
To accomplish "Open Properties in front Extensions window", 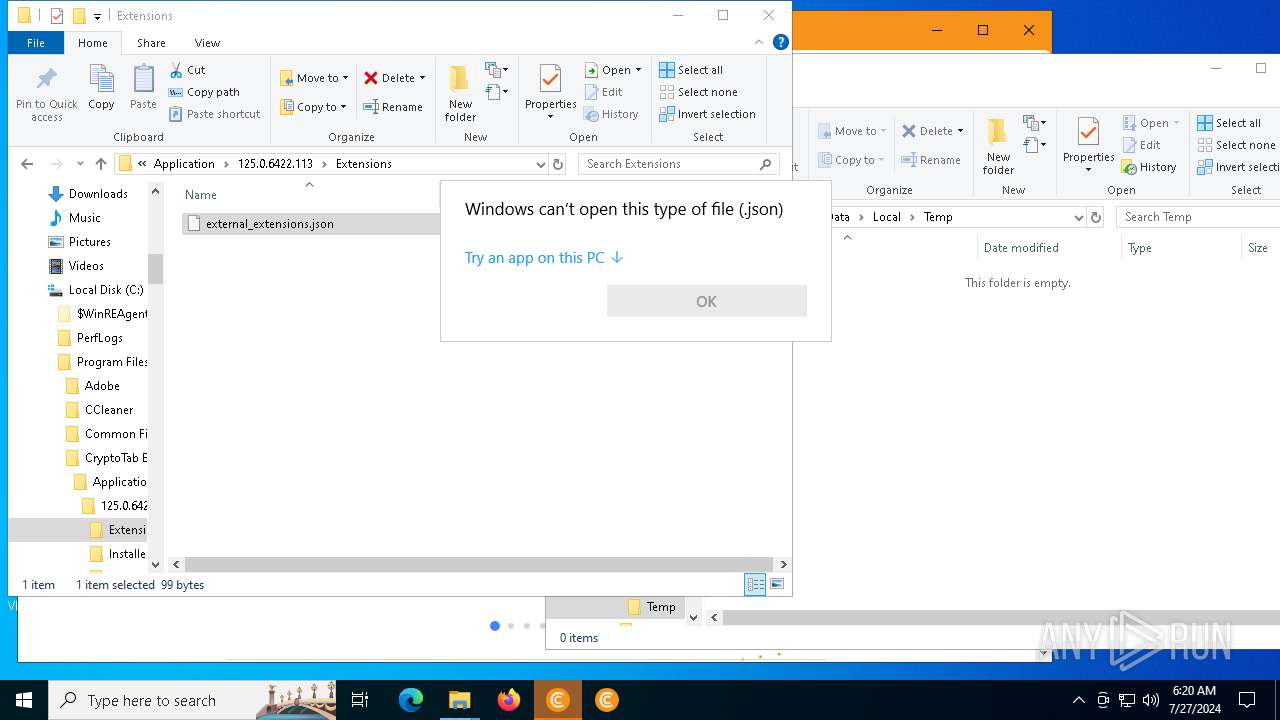I will pos(550,92).
